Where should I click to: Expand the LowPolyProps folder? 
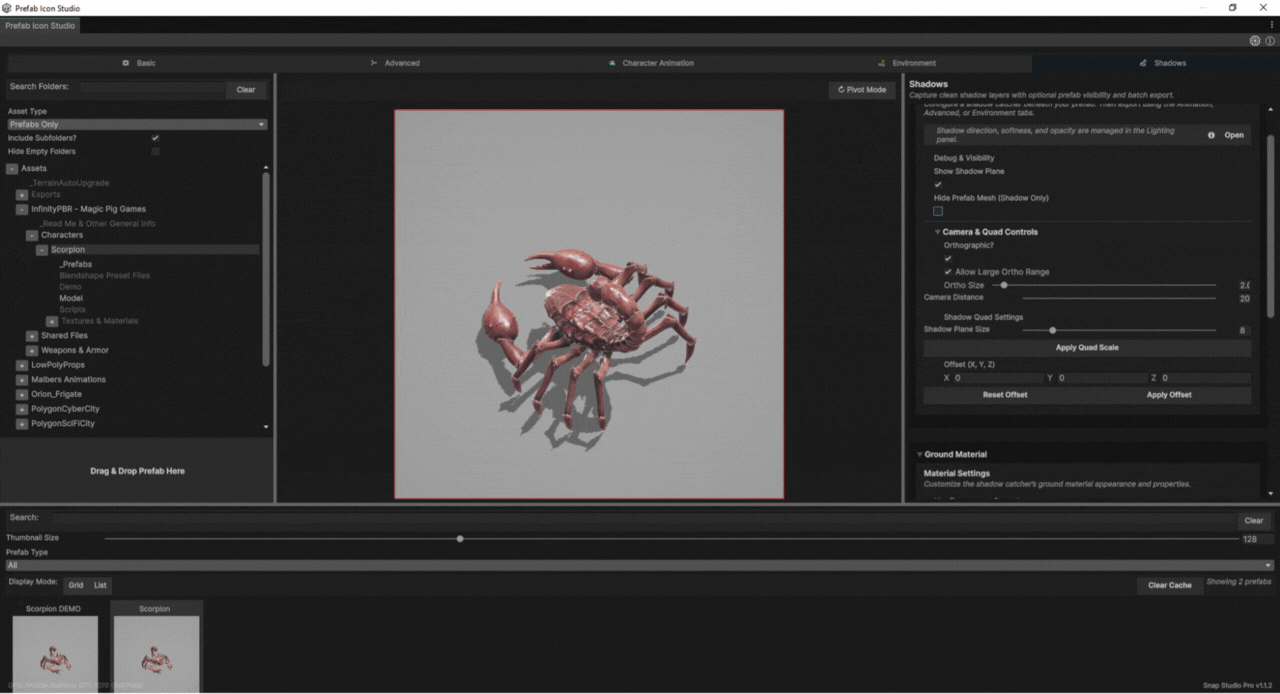click(x=22, y=366)
